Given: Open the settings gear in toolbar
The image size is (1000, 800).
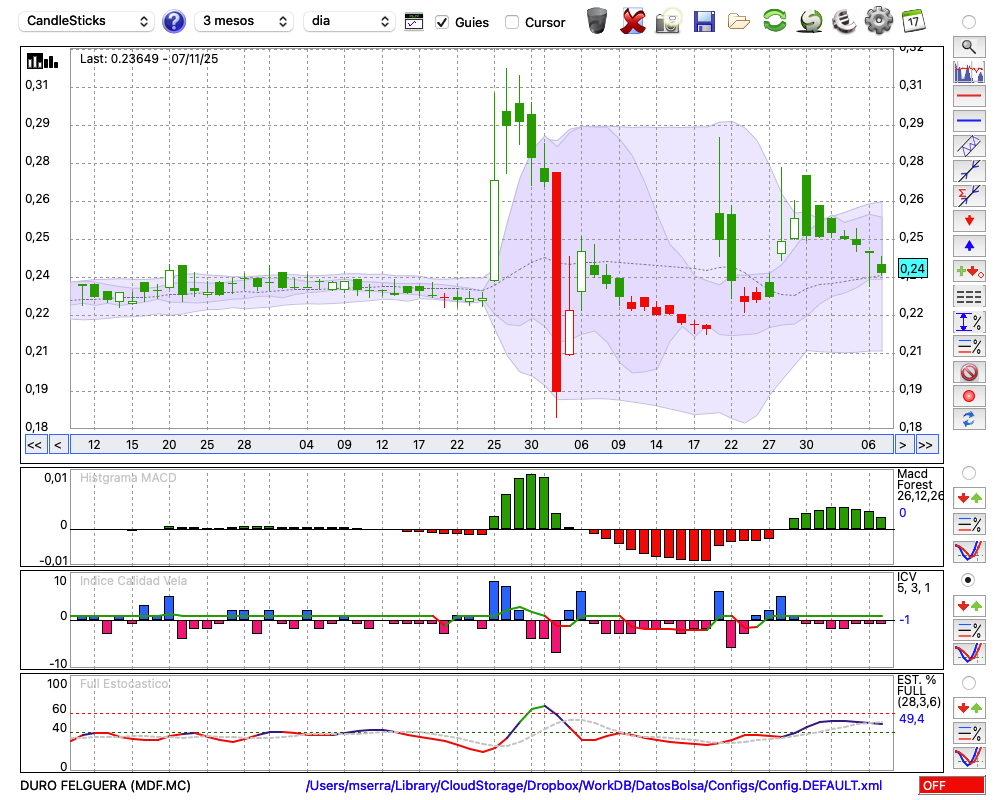Looking at the screenshot, I should pos(877,21).
